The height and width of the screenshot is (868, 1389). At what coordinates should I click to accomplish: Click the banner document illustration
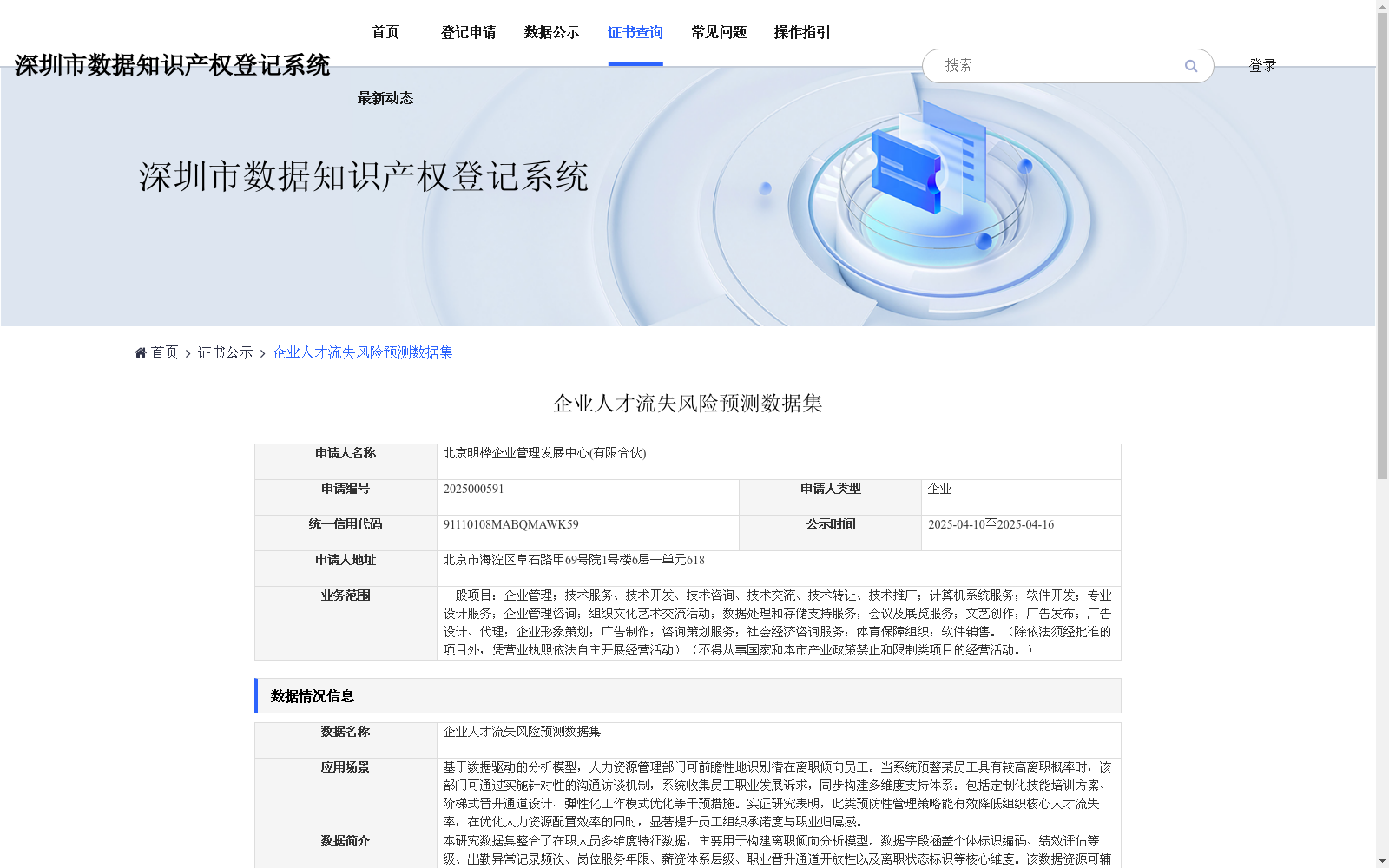click(931, 156)
